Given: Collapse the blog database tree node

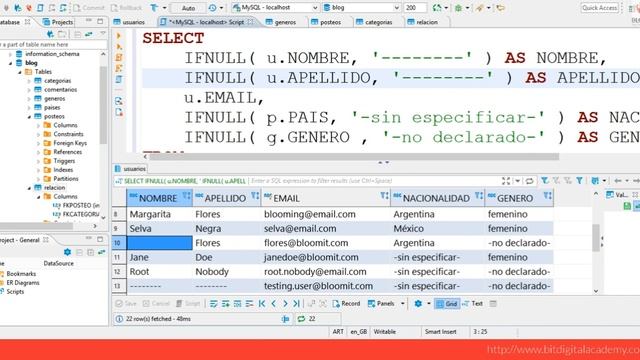Looking at the screenshot, I should coord(11,63).
